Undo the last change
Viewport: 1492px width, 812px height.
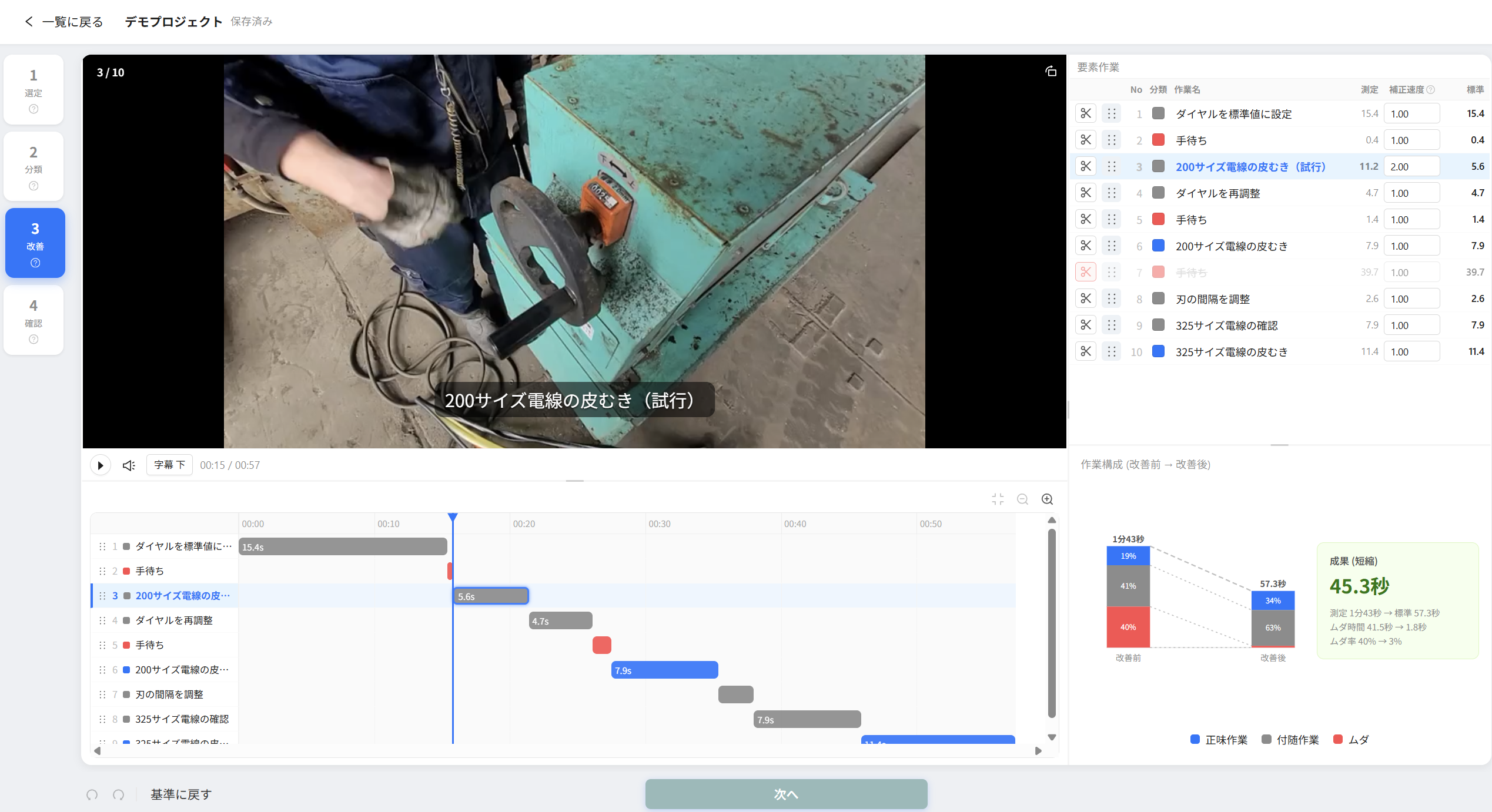coord(92,795)
